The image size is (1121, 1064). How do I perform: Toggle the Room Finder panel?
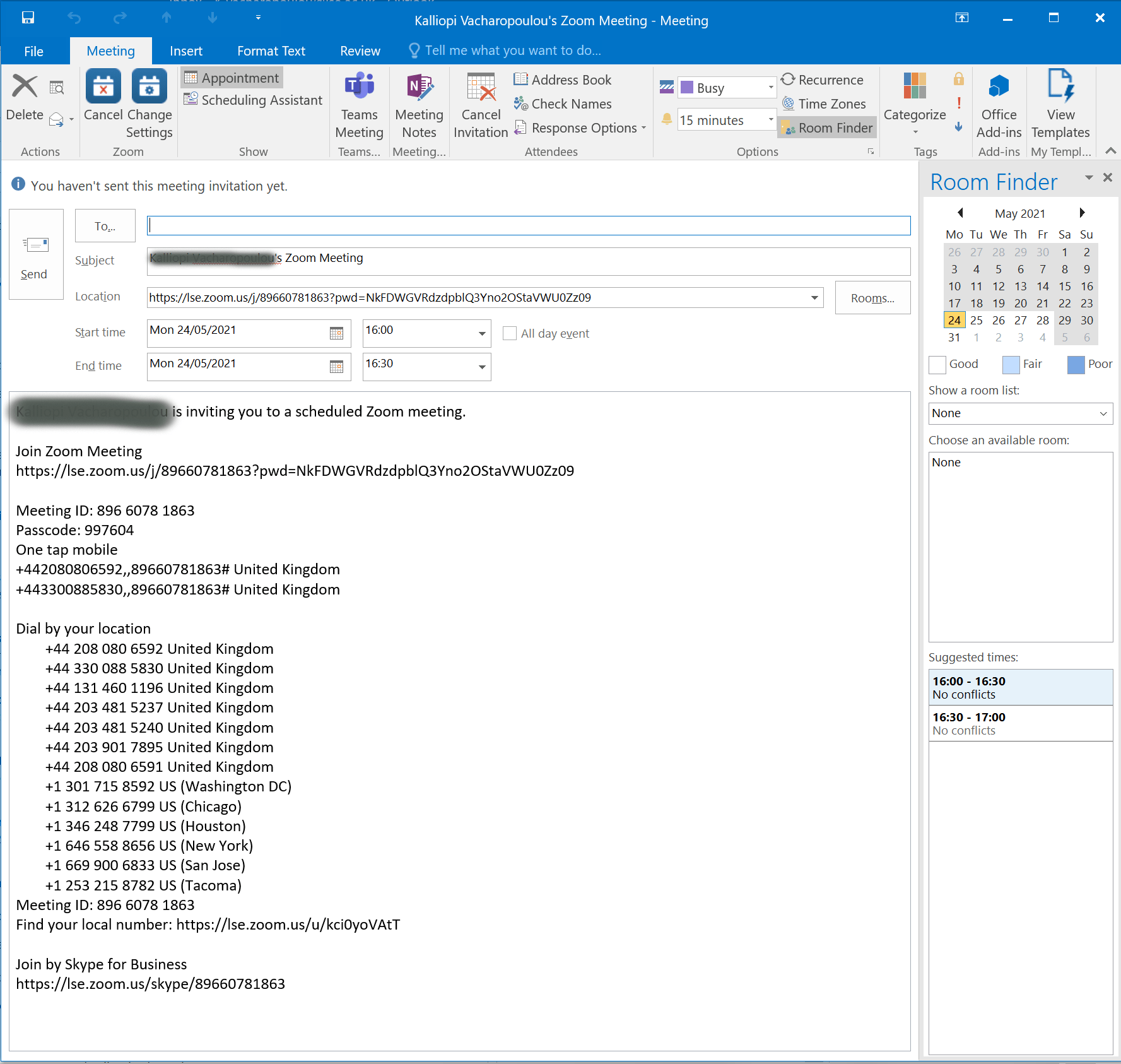(x=826, y=127)
